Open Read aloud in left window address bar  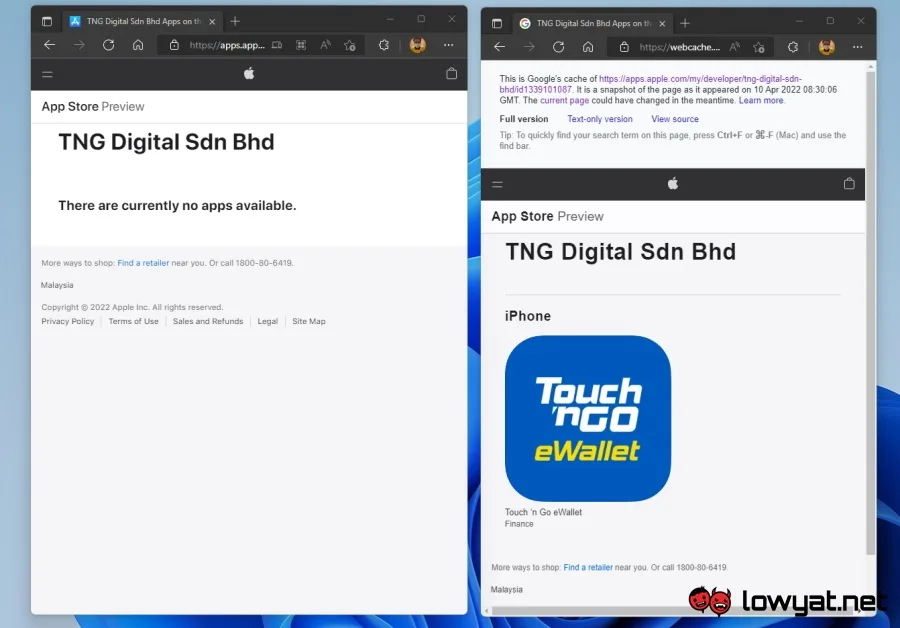click(325, 45)
